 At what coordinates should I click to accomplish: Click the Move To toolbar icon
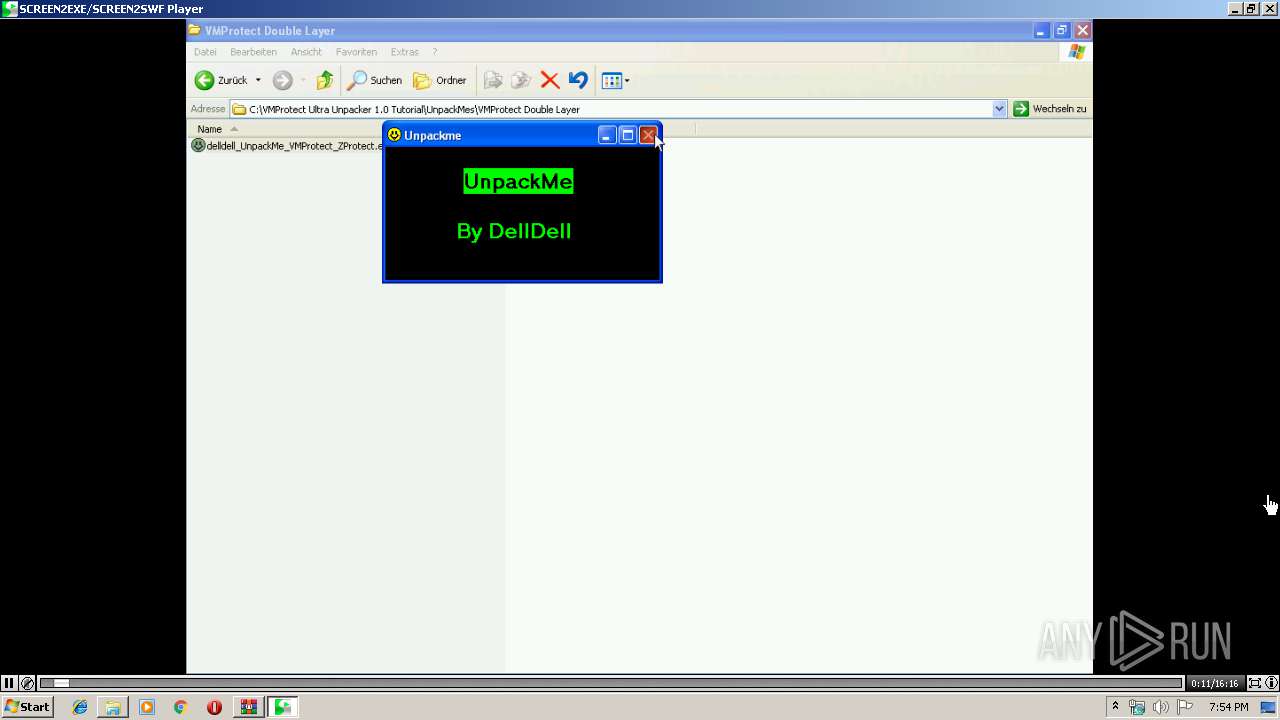coord(492,80)
